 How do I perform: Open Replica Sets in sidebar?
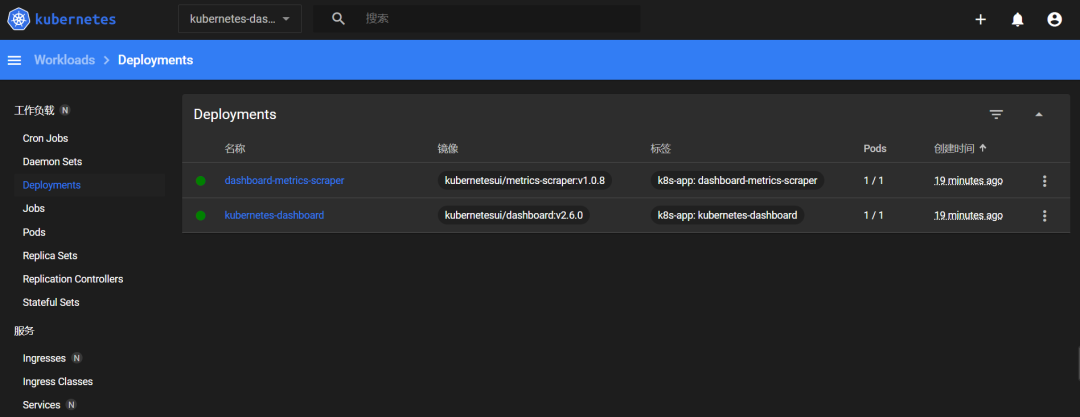(x=50, y=256)
